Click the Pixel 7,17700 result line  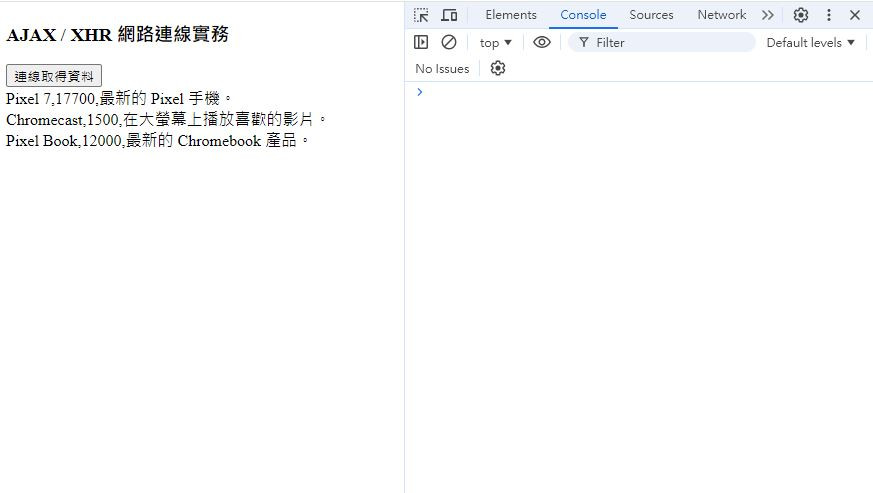(x=119, y=99)
